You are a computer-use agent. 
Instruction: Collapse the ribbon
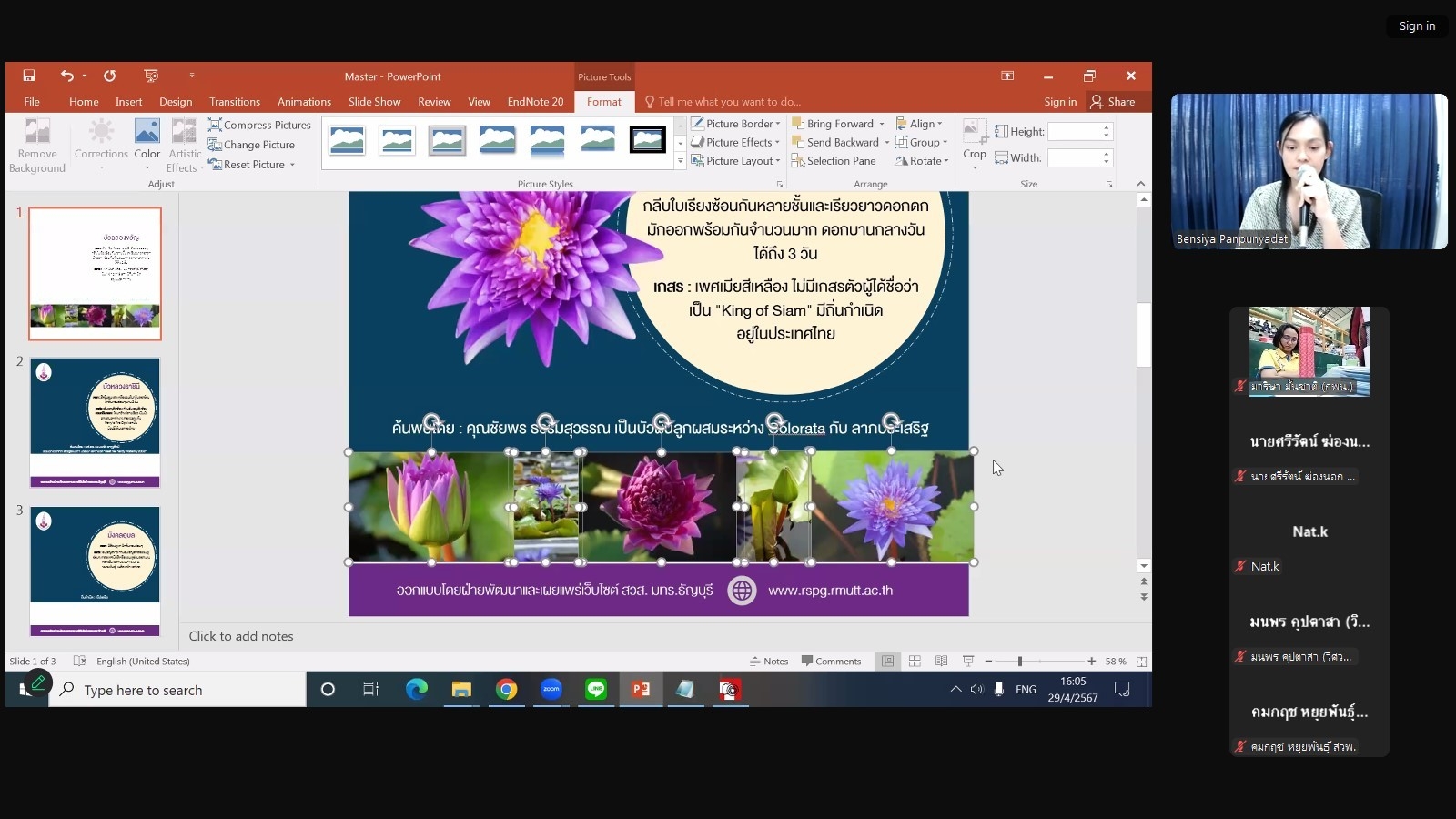pyautogui.click(x=1141, y=184)
